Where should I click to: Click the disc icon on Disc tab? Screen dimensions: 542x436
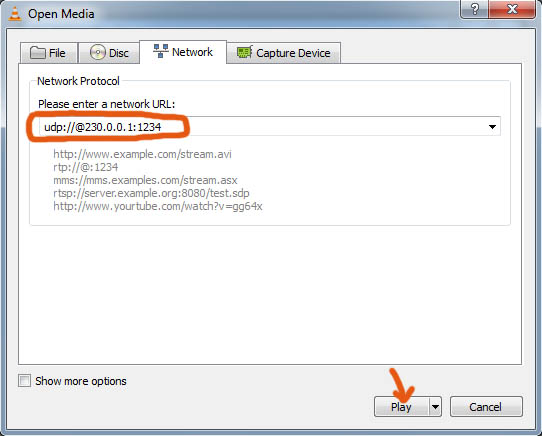[97, 52]
